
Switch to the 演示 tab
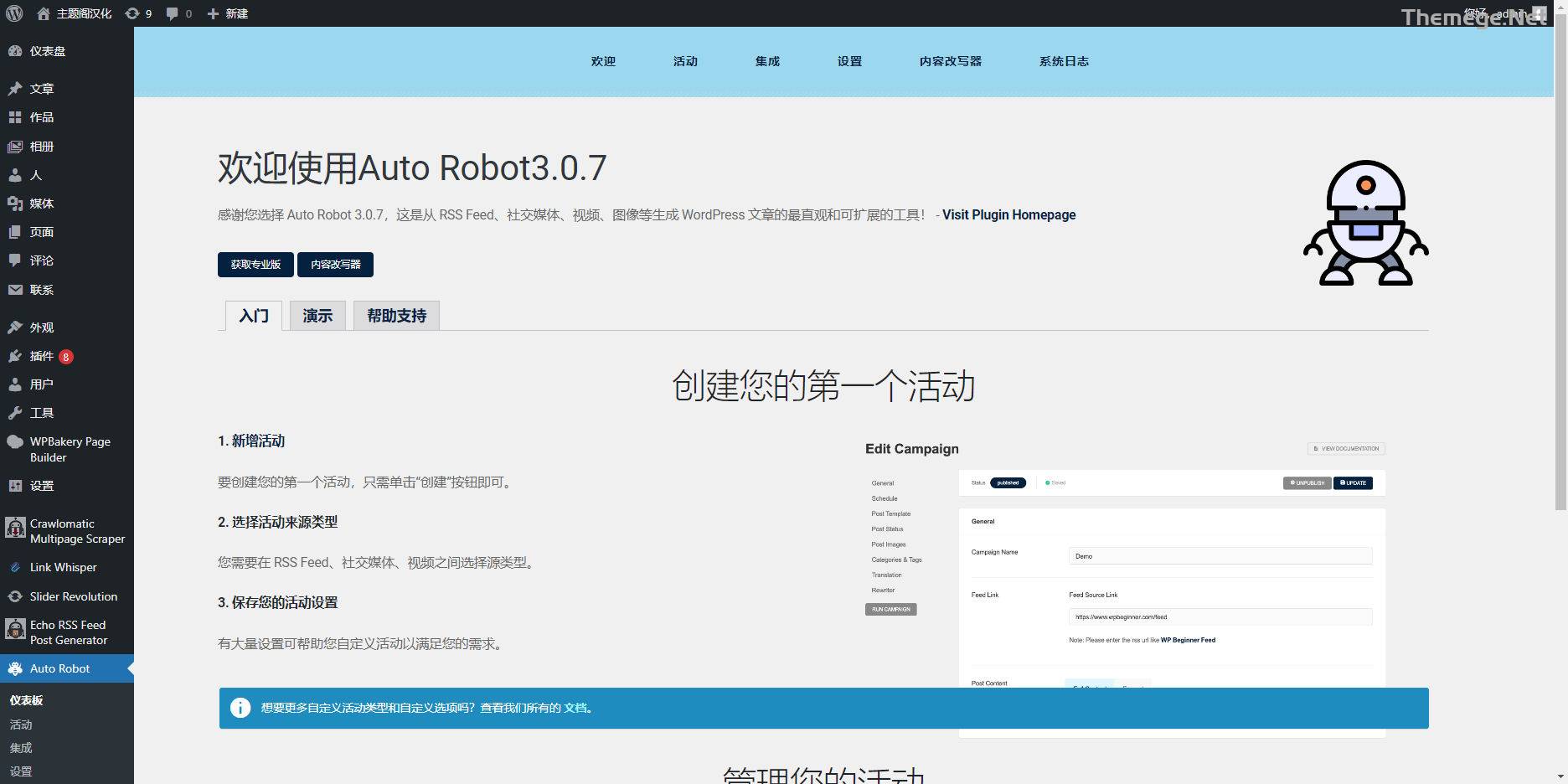[317, 316]
